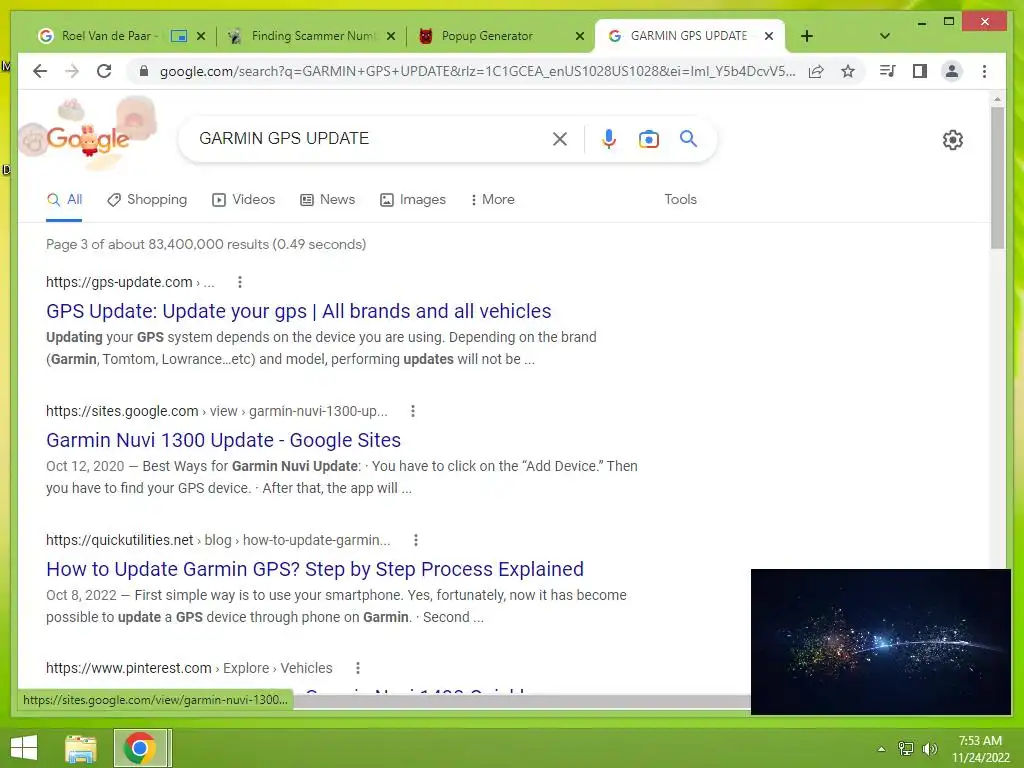This screenshot has height=768, width=1024.
Task: Open options for pinterest.com result
Action: 358,668
